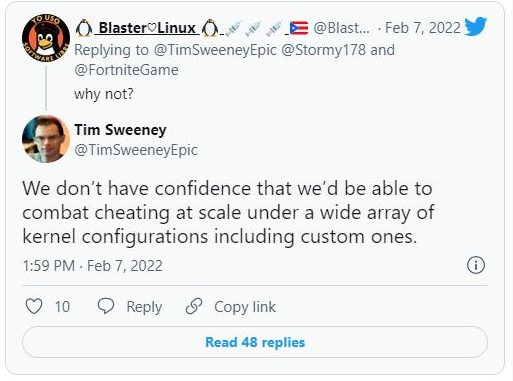
Task: Like the tweet with heart icon
Action: (34, 306)
